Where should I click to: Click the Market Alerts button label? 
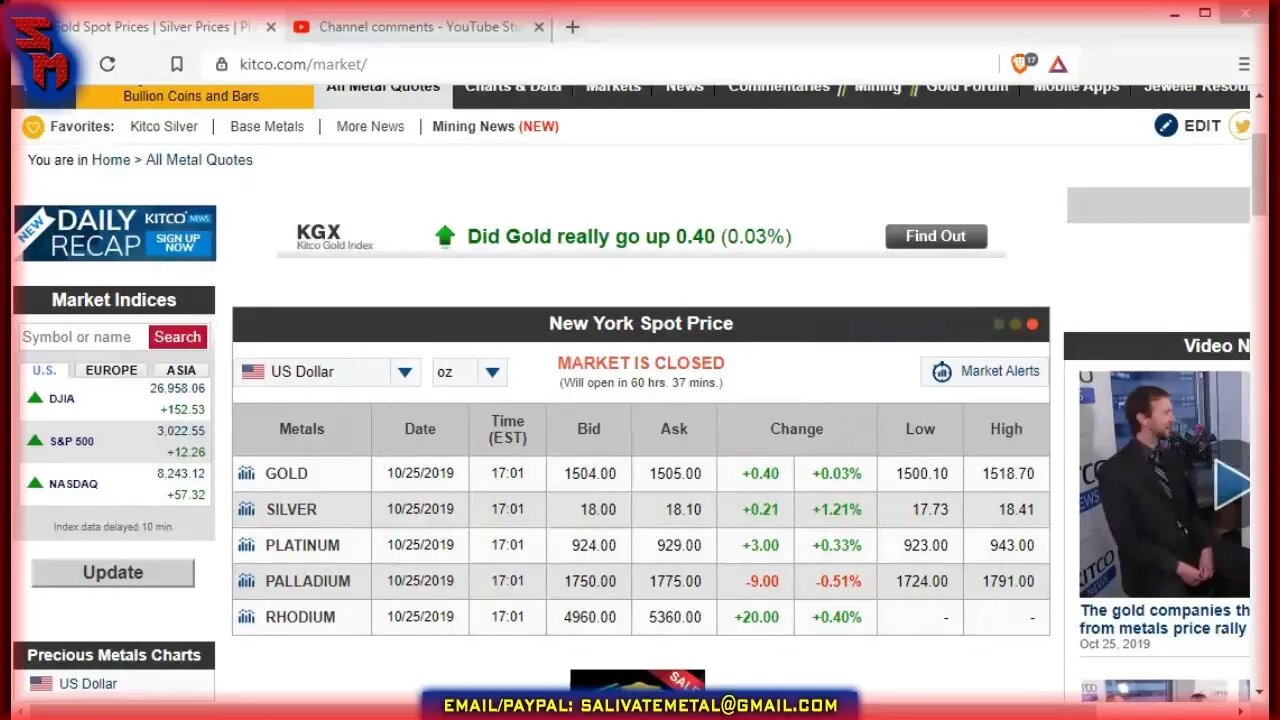pyautogui.click(x=1000, y=371)
